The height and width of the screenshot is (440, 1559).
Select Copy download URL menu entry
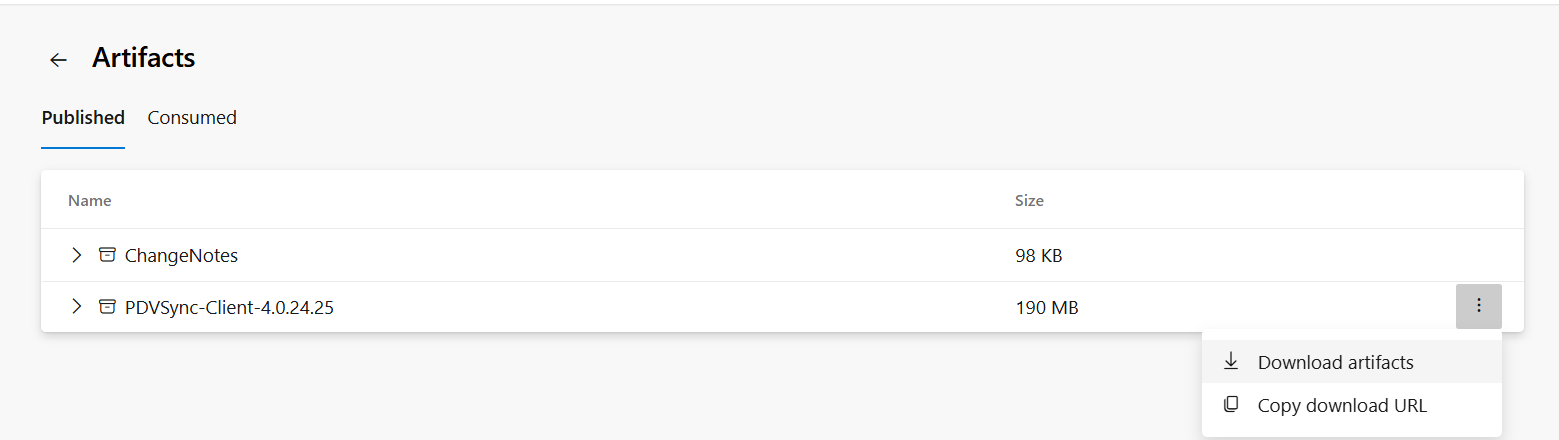1341,405
